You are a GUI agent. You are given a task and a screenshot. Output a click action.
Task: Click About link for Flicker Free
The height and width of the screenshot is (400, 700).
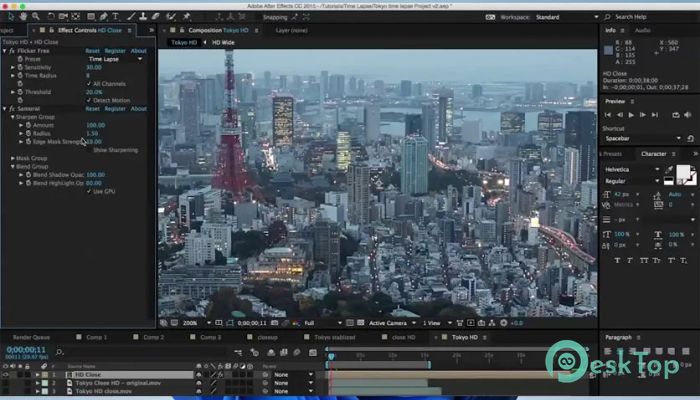tap(138, 51)
